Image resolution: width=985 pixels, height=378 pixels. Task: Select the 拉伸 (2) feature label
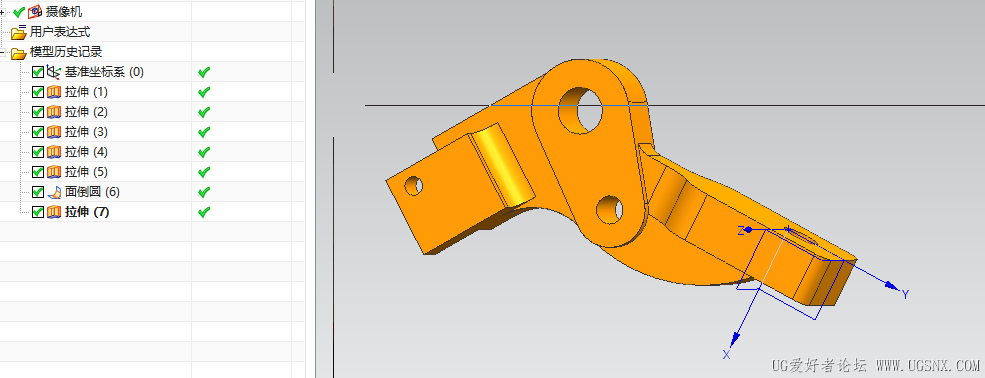tap(87, 112)
